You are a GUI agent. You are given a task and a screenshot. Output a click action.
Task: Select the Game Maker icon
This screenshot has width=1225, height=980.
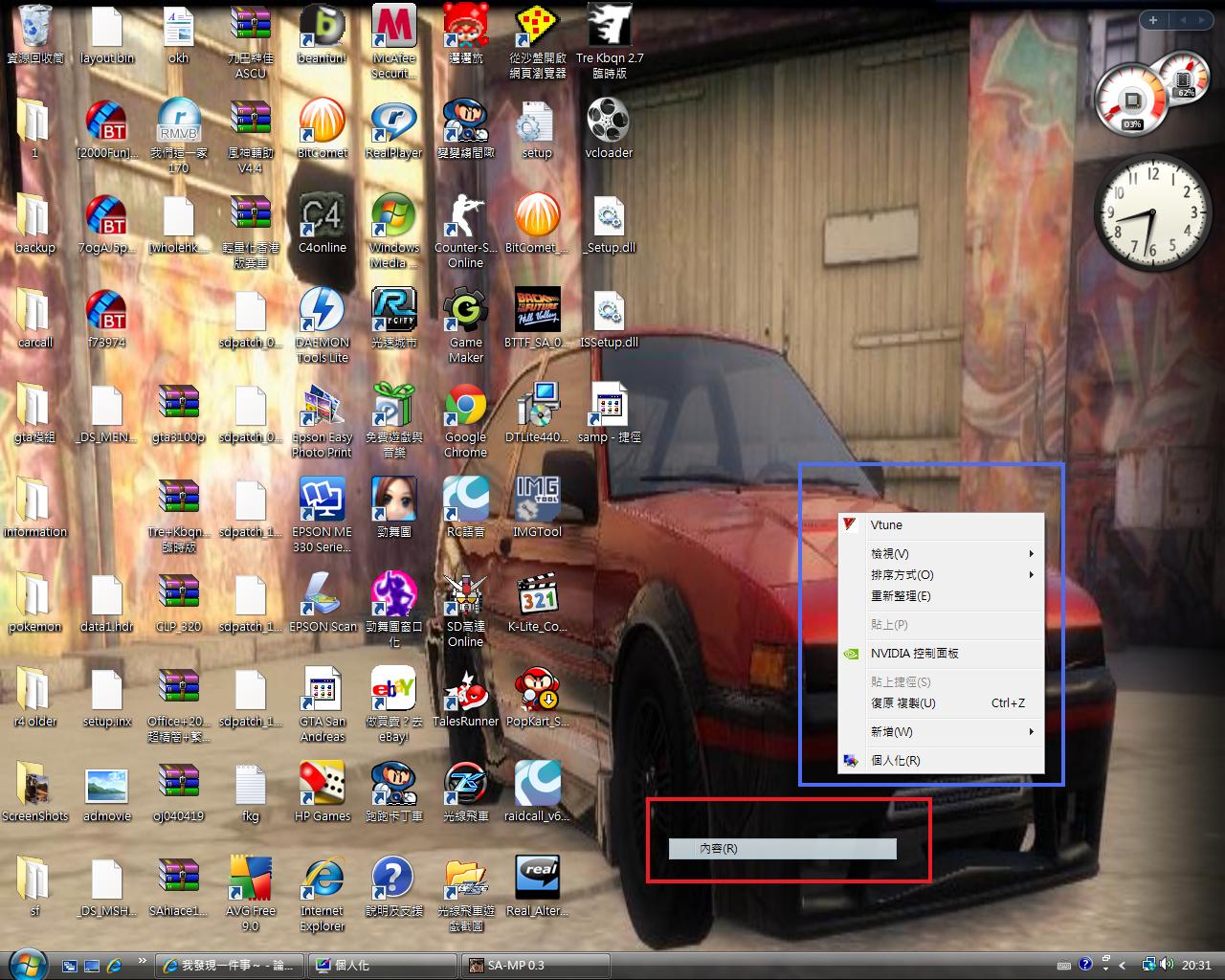[x=465, y=314]
